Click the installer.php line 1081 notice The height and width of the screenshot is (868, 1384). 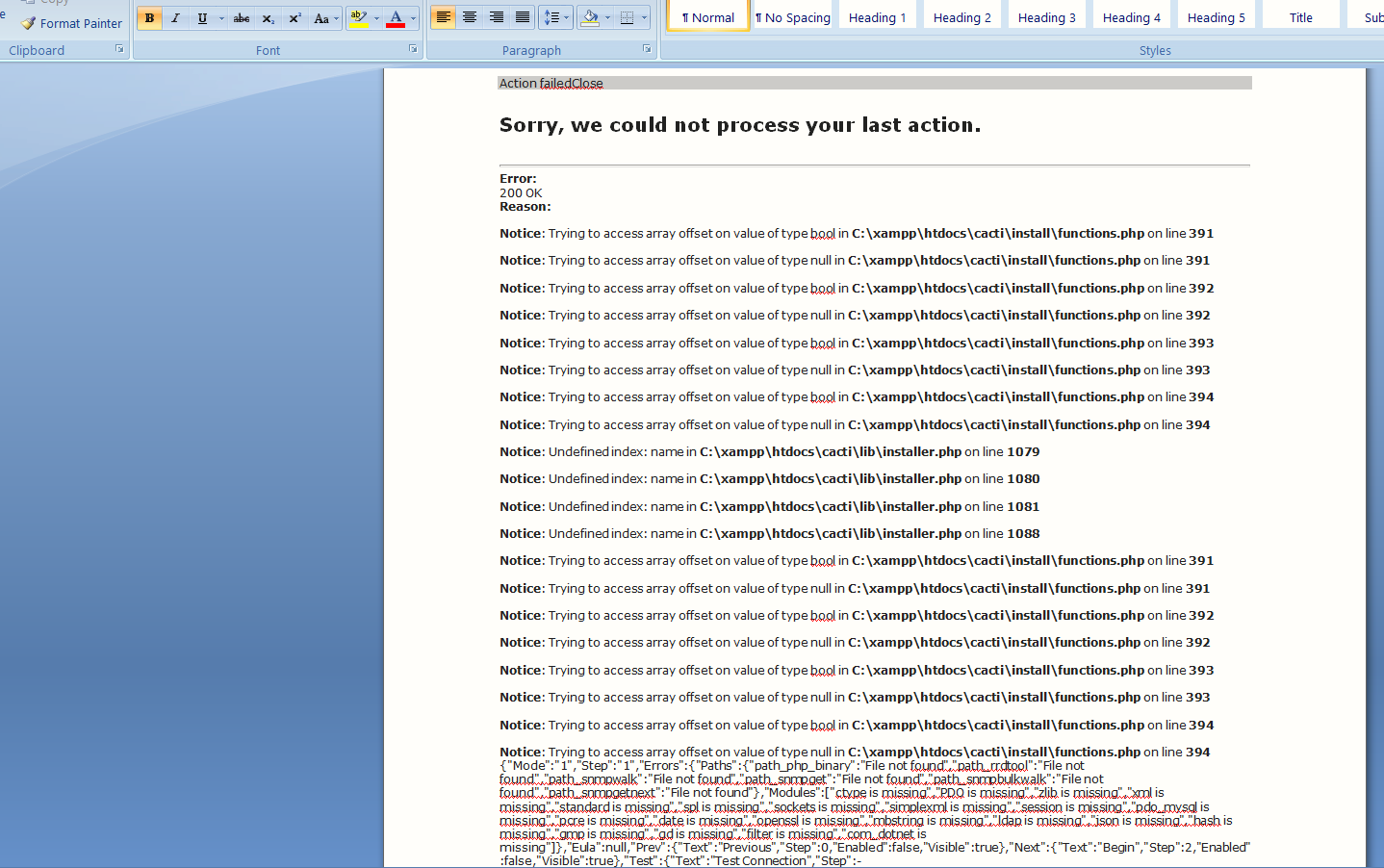(770, 507)
